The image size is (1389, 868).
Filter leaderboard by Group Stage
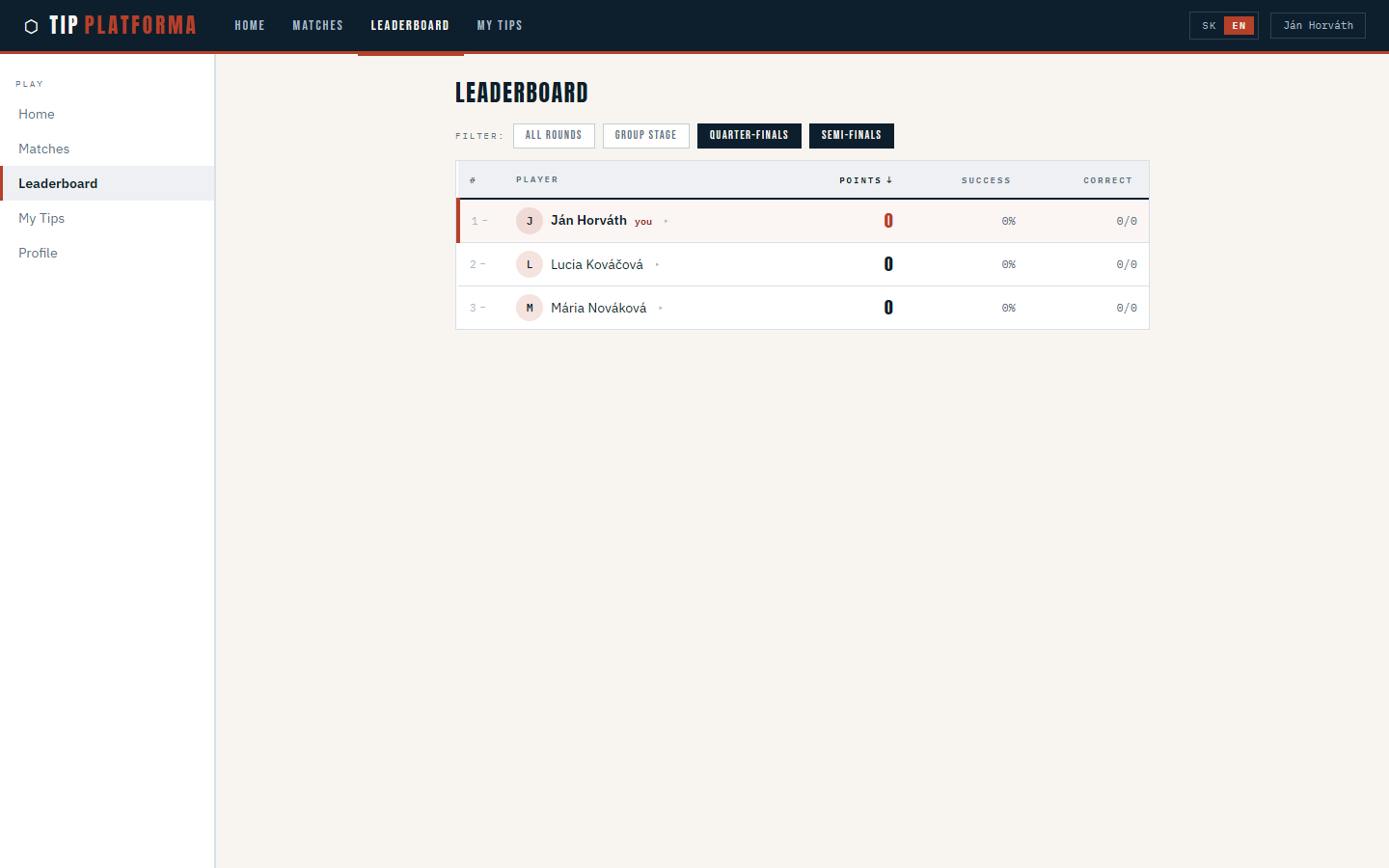645,136
